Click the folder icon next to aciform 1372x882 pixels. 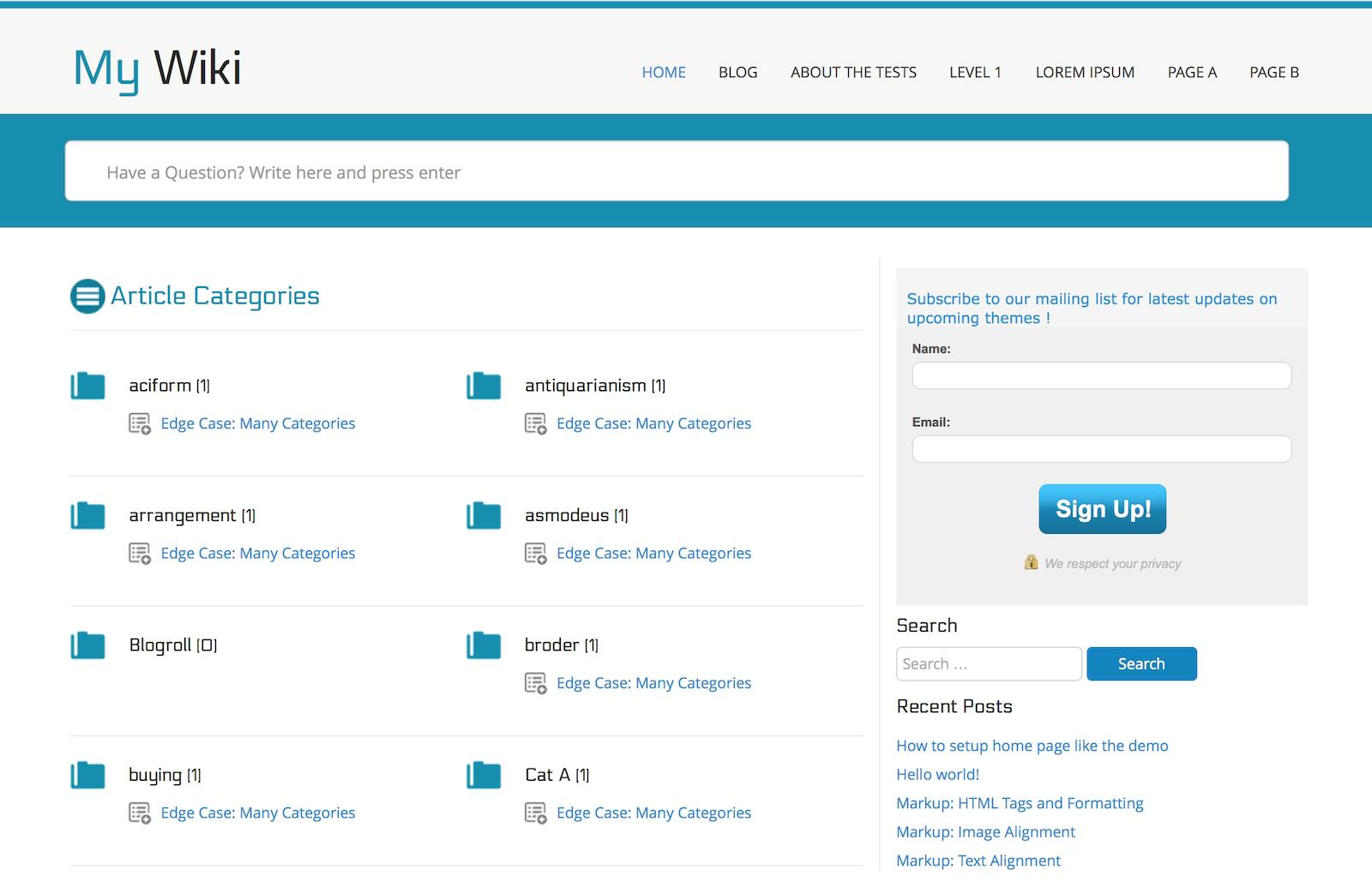pos(87,386)
